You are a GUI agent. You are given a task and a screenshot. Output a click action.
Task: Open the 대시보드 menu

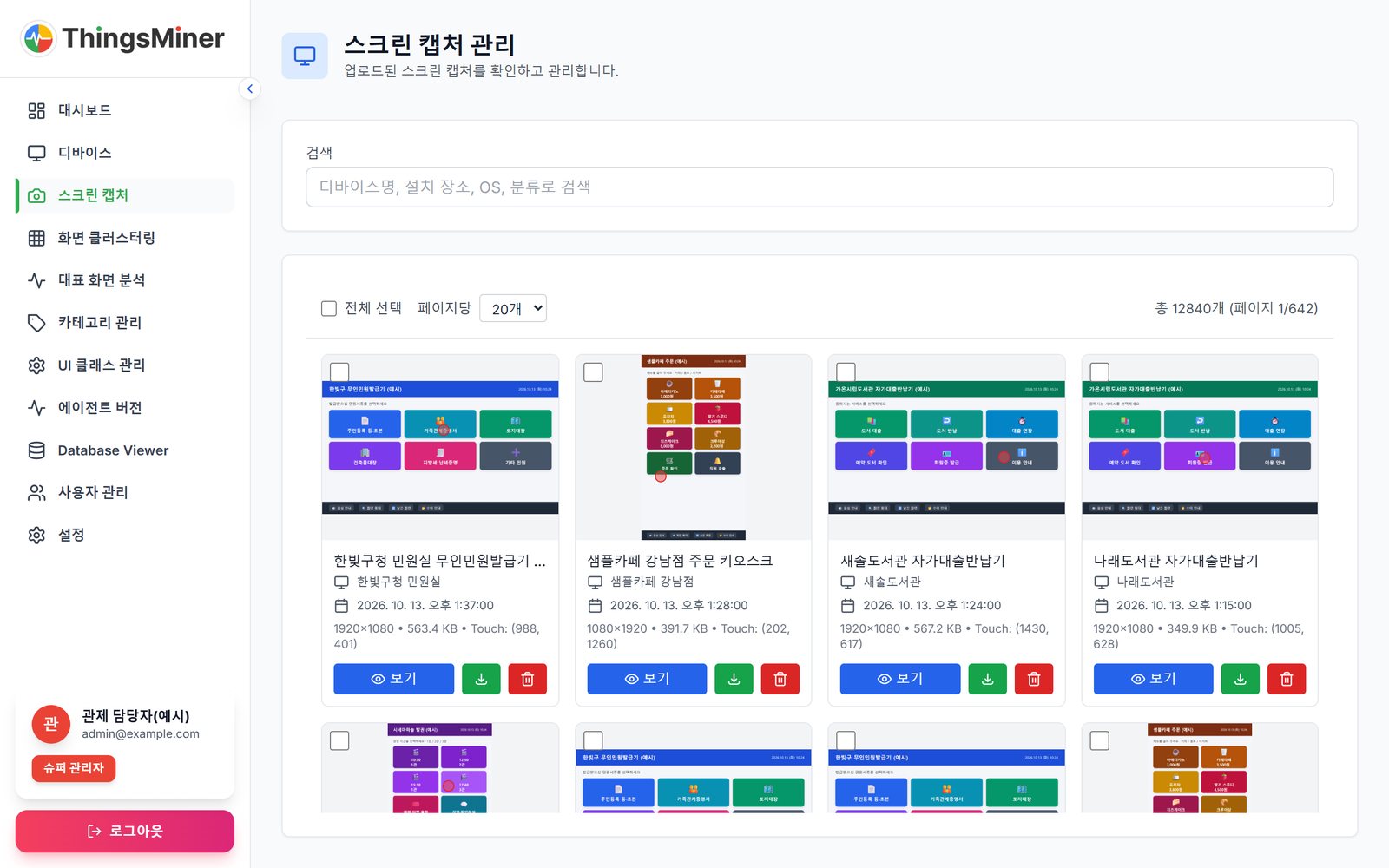click(125, 110)
